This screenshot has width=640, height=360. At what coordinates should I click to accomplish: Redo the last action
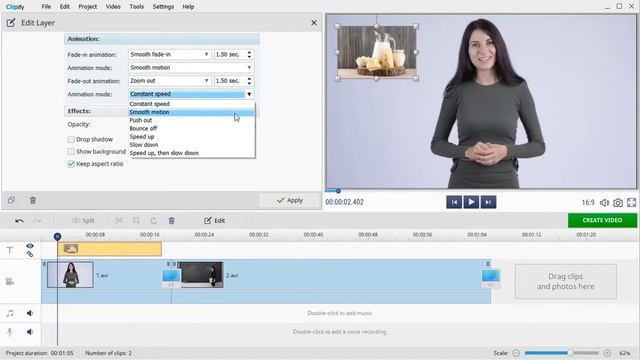(37, 221)
